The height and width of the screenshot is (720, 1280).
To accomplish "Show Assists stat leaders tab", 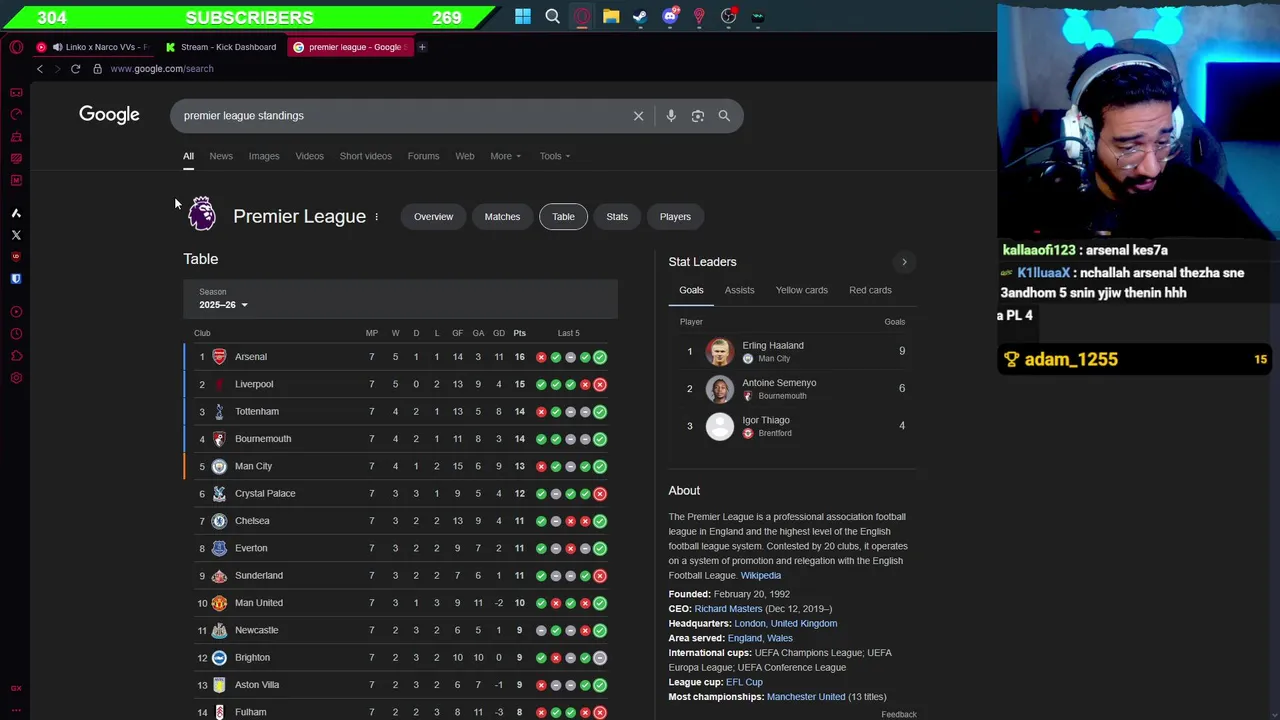I will coord(739,290).
